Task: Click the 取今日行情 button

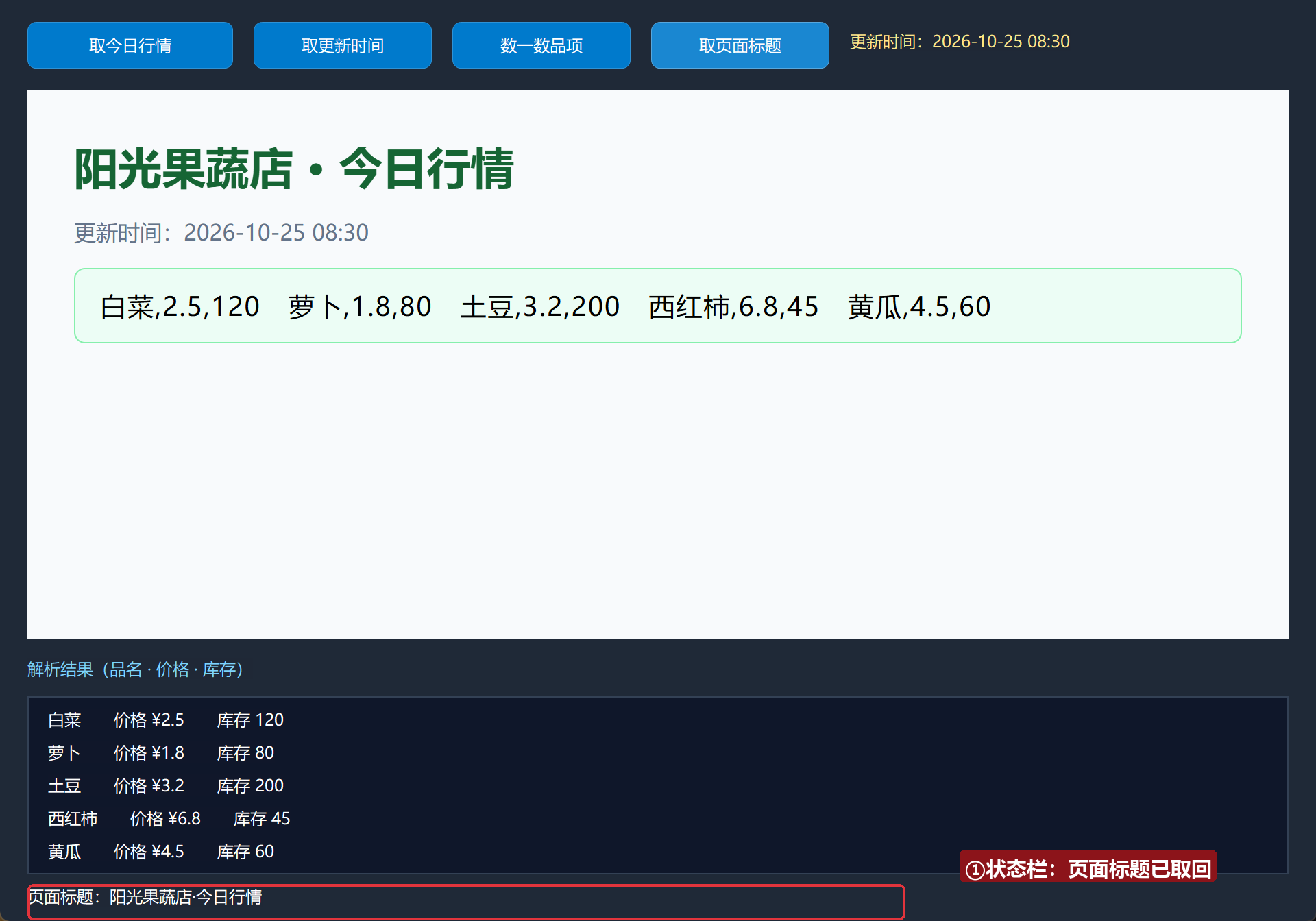Action: [130, 45]
